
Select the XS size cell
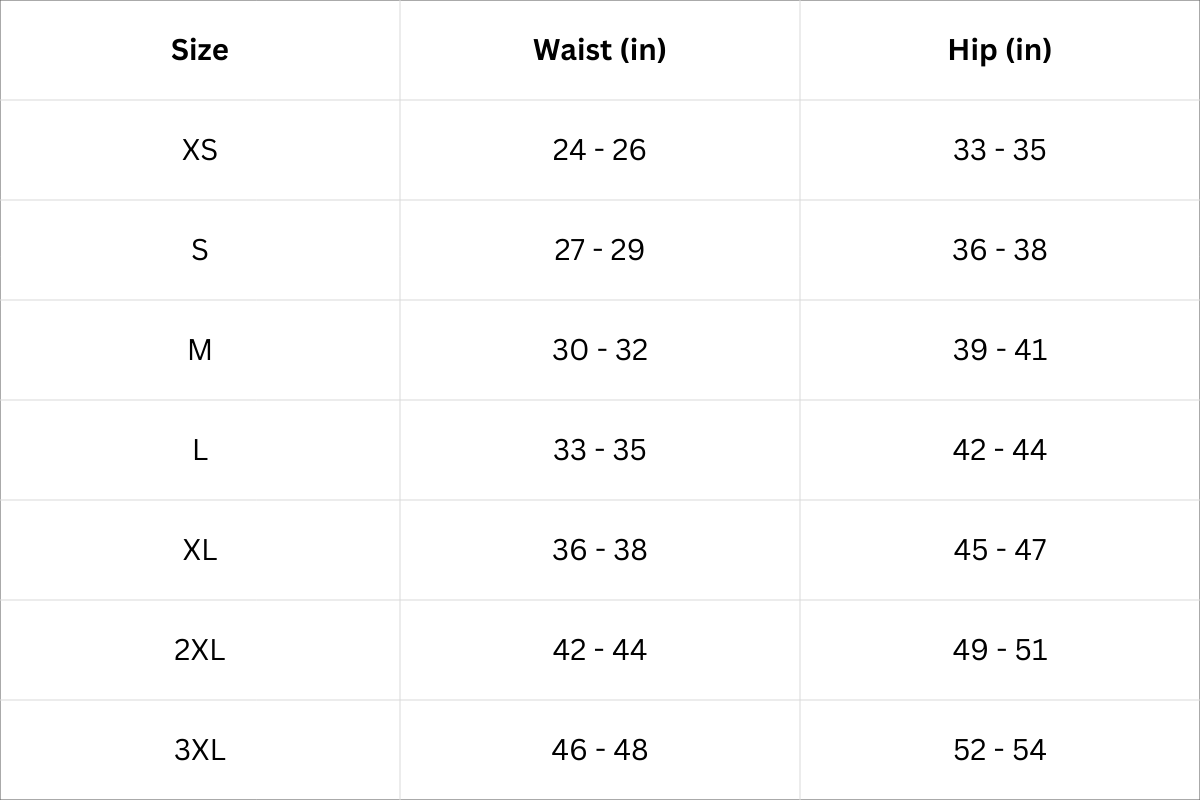point(199,150)
